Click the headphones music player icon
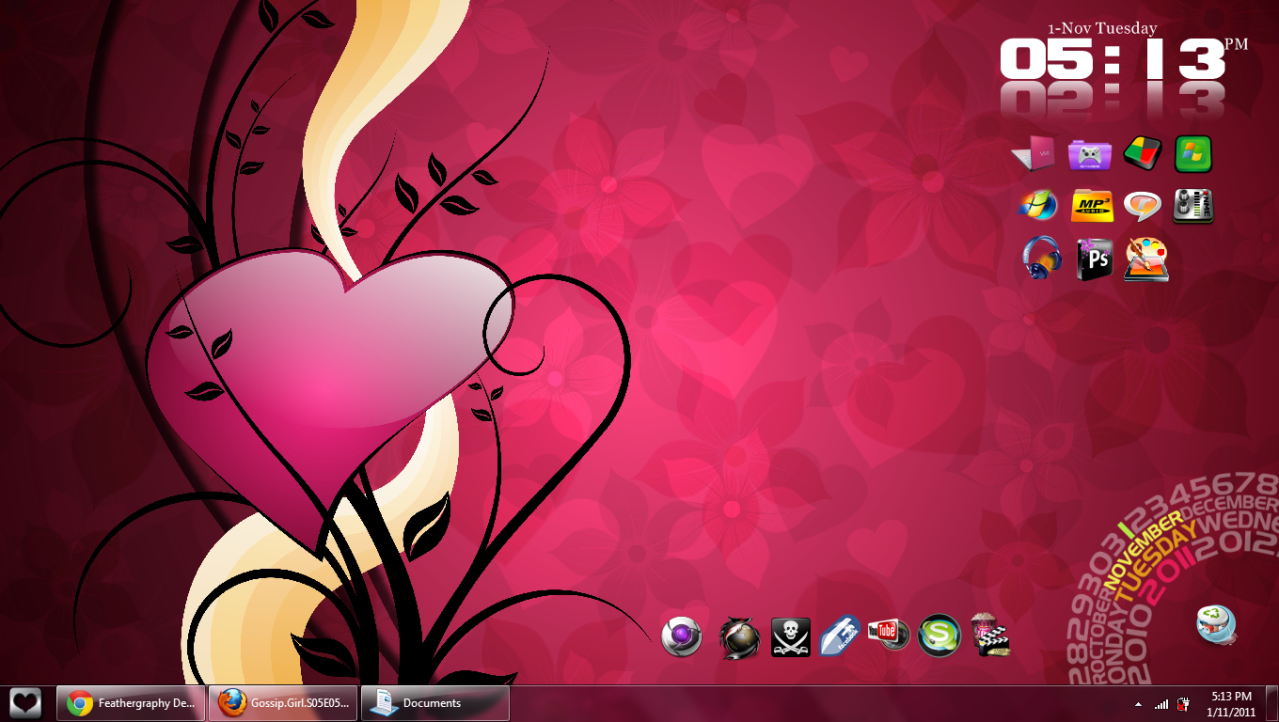This screenshot has width=1279, height=722. 1040,258
